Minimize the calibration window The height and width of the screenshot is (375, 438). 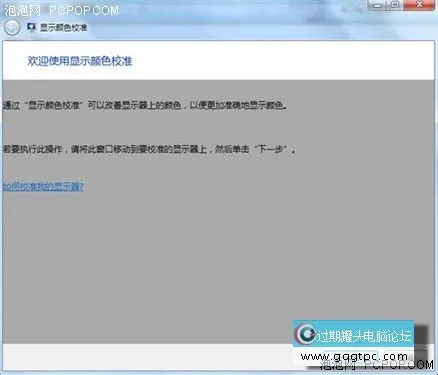(x=378, y=5)
